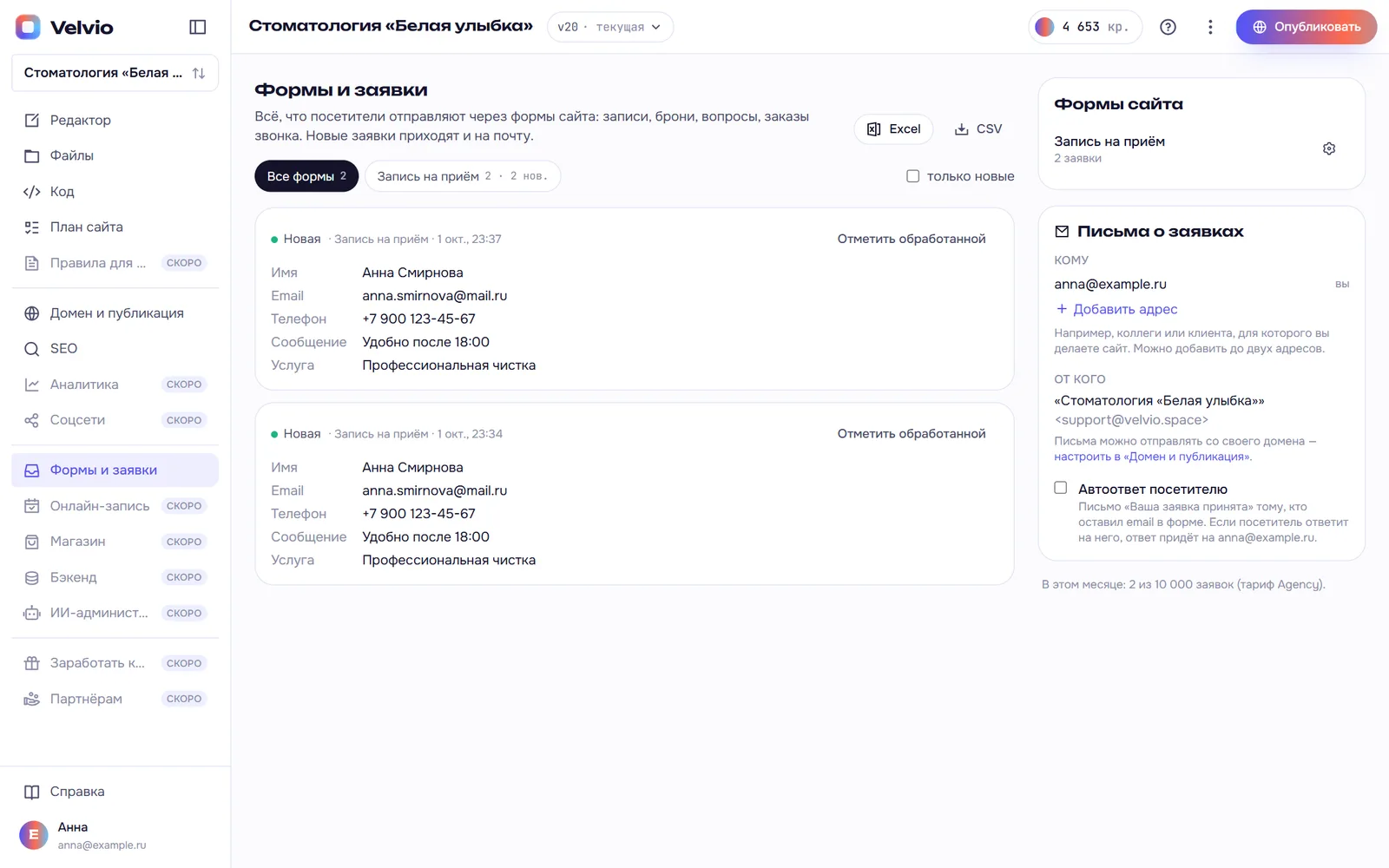
Task: Click the Velvio logo icon
Action: click(x=28, y=27)
